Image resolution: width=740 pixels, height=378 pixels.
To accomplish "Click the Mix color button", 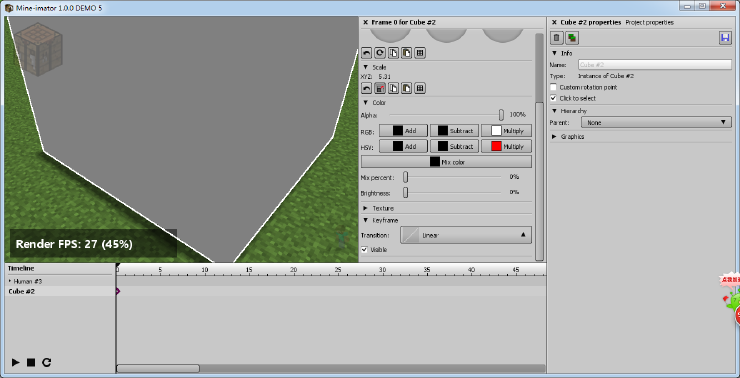I will pyautogui.click(x=446, y=162).
